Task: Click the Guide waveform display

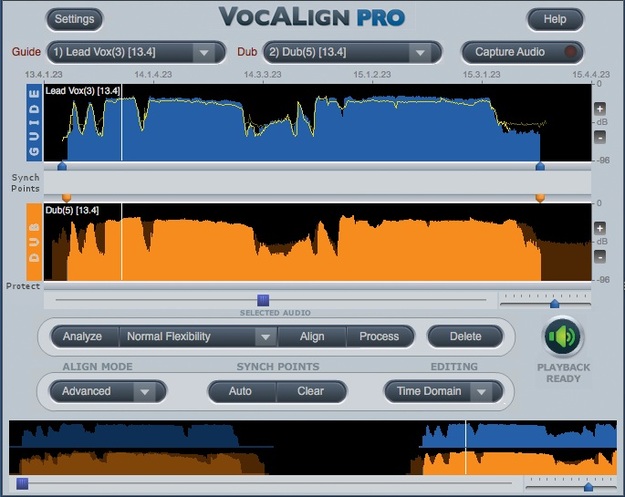Action: (x=318, y=122)
